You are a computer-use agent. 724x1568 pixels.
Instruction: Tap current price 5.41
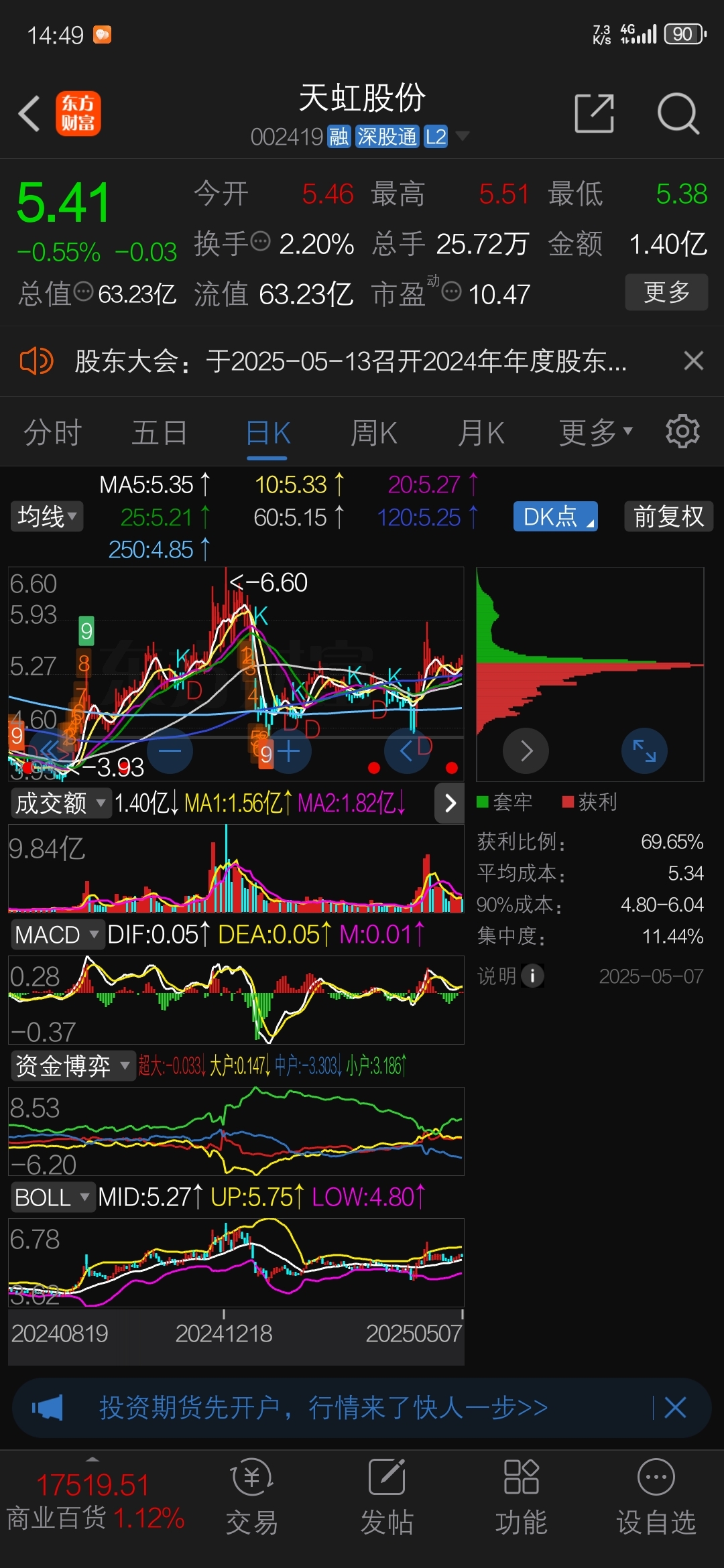[64, 202]
